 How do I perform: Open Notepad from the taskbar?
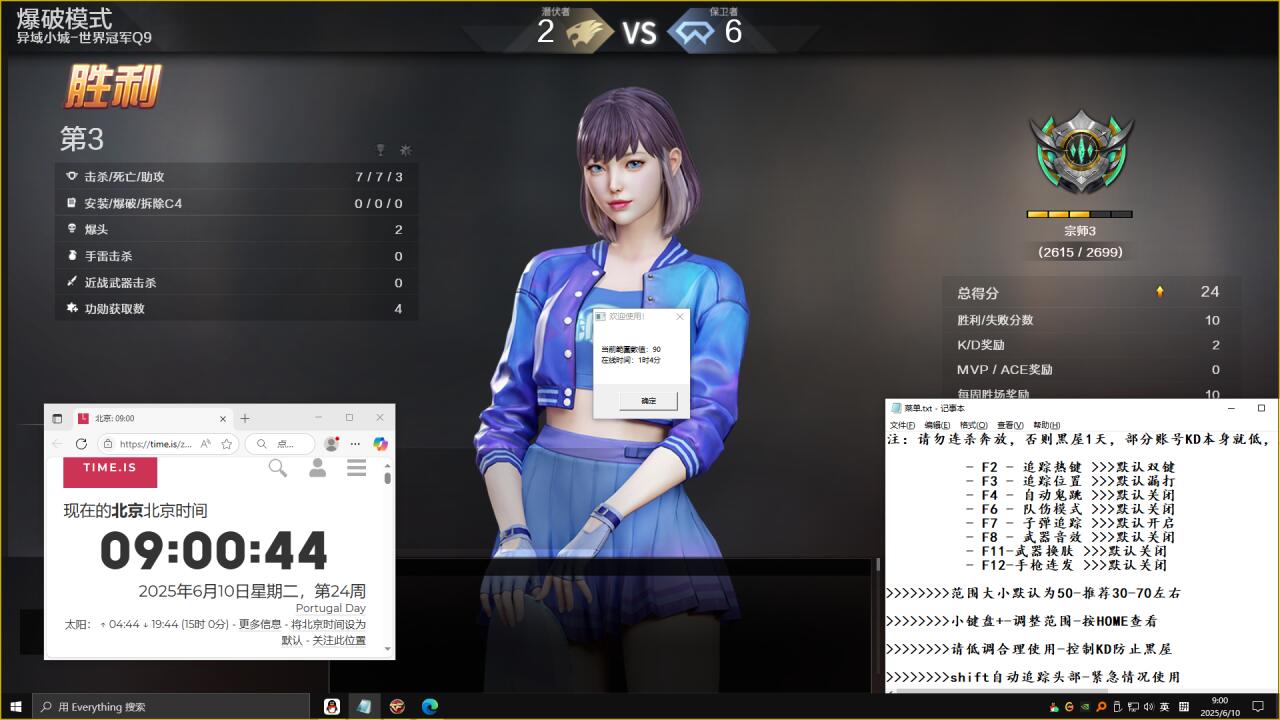pyautogui.click(x=364, y=706)
